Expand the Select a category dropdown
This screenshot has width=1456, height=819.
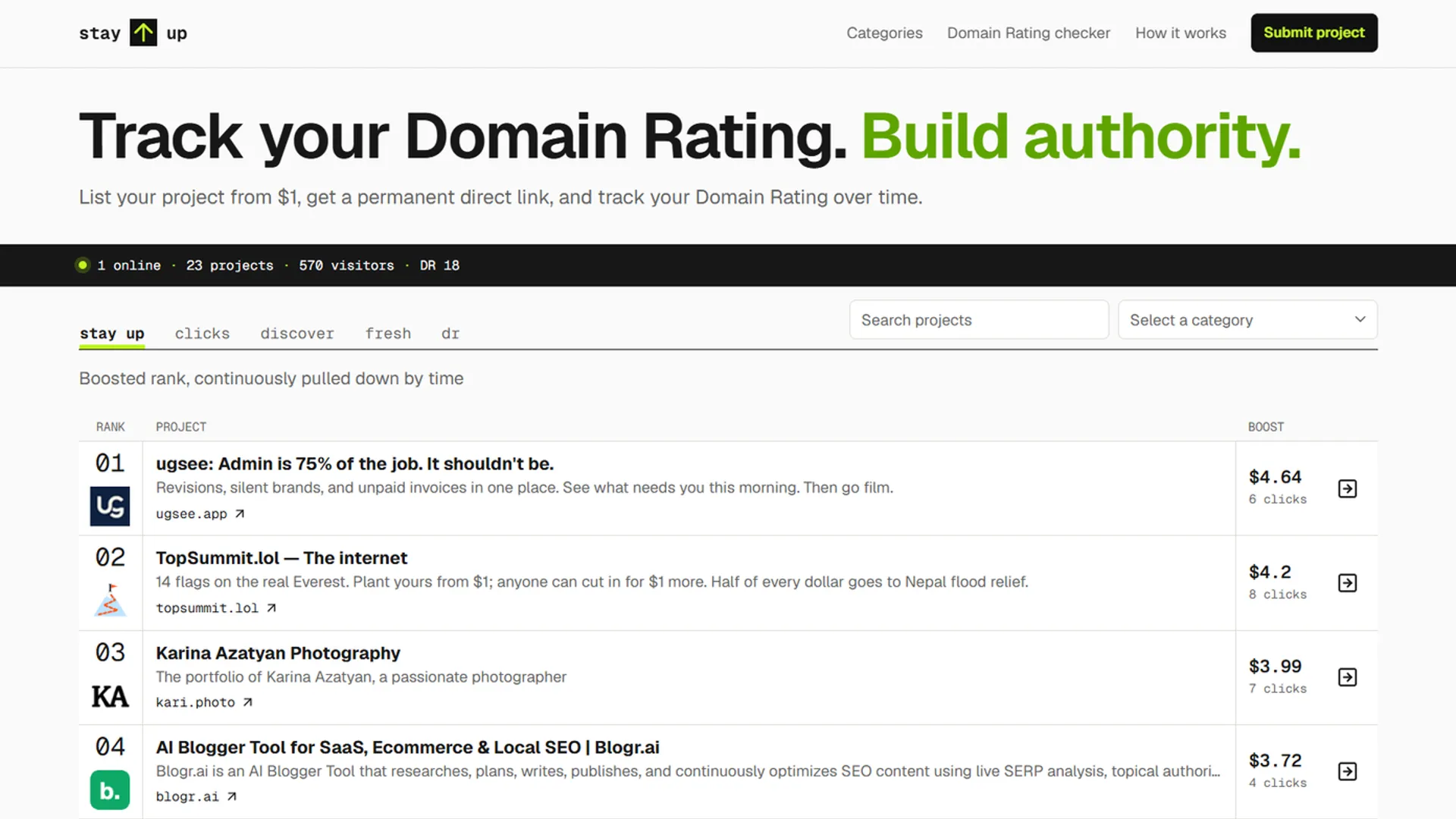click(1247, 320)
